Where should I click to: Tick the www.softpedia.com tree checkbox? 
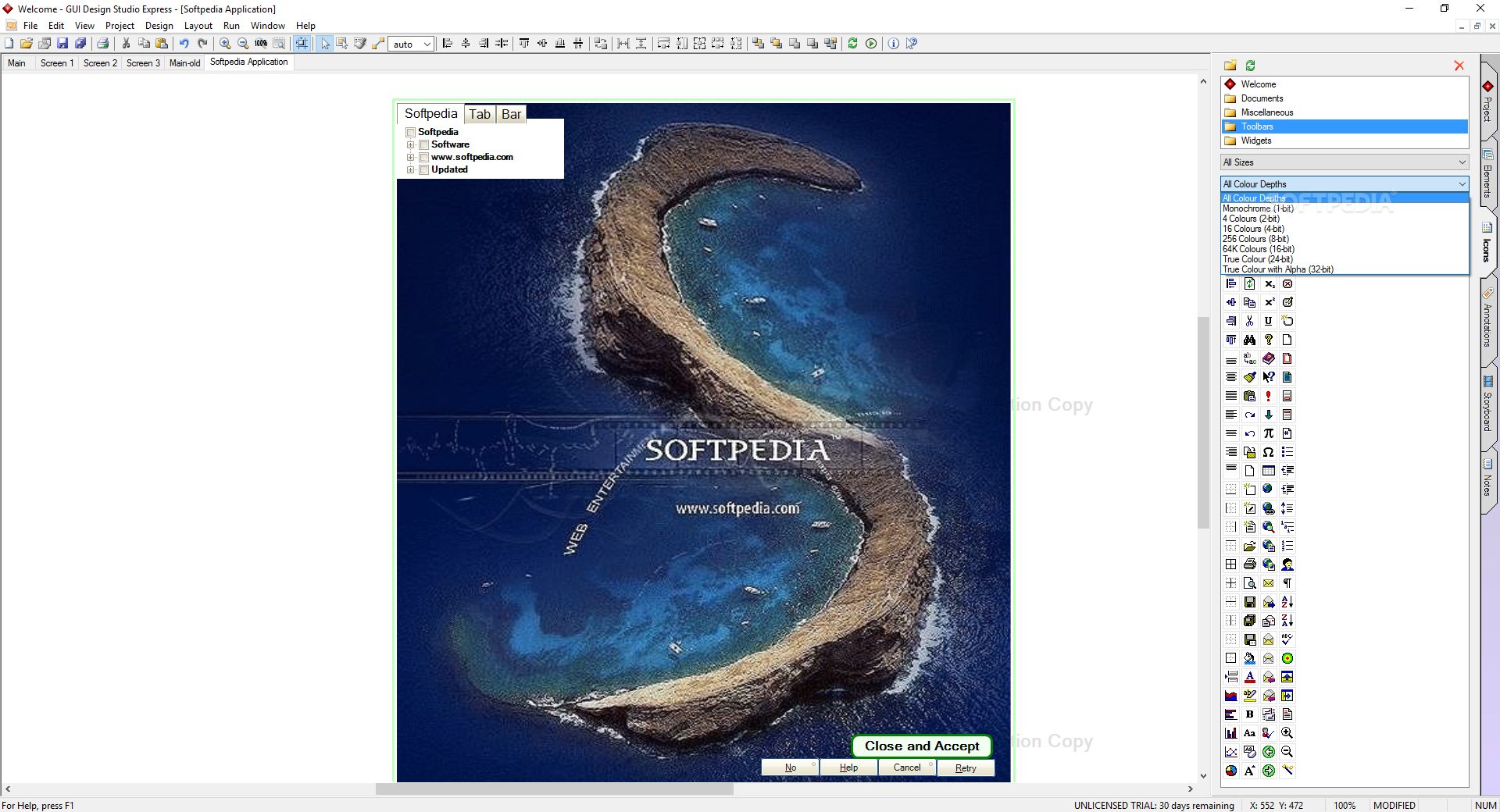click(424, 158)
